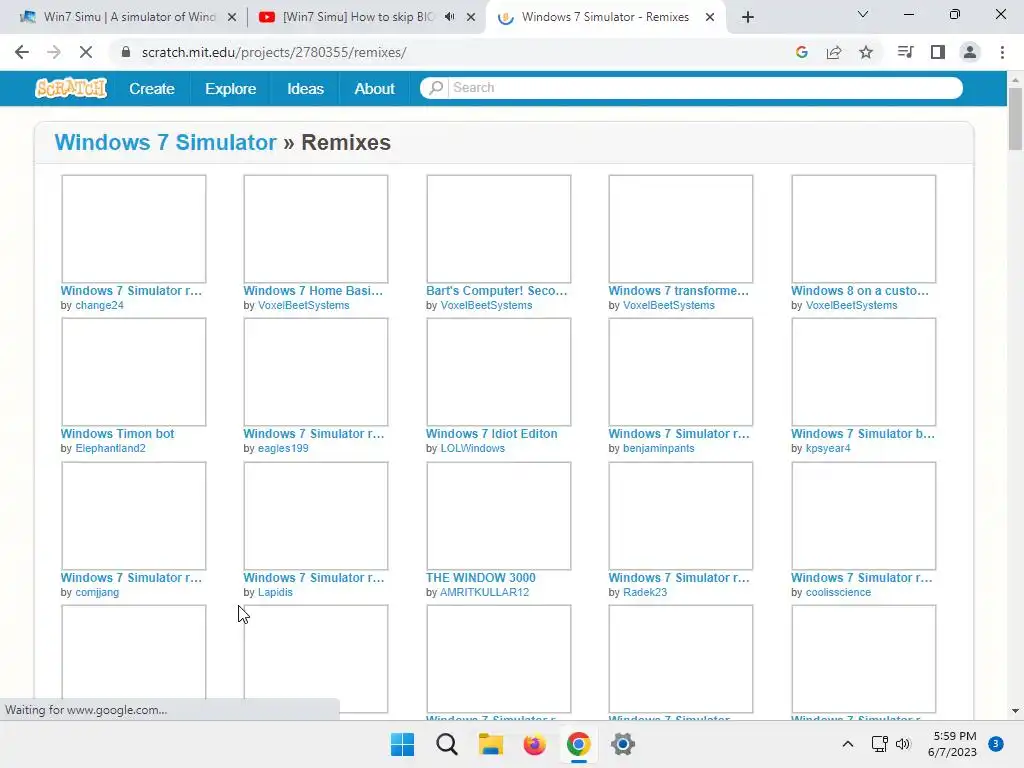Image resolution: width=1024 pixels, height=768 pixels.
Task: Open Windows 7 transforme... project link
Action: (679, 291)
